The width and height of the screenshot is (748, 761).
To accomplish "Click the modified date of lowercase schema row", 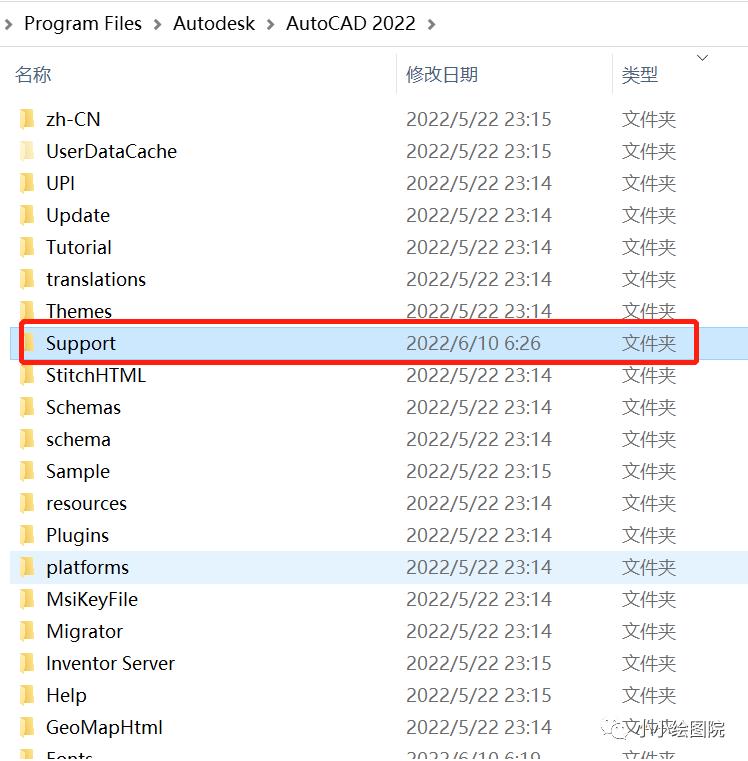I will pyautogui.click(x=479, y=440).
